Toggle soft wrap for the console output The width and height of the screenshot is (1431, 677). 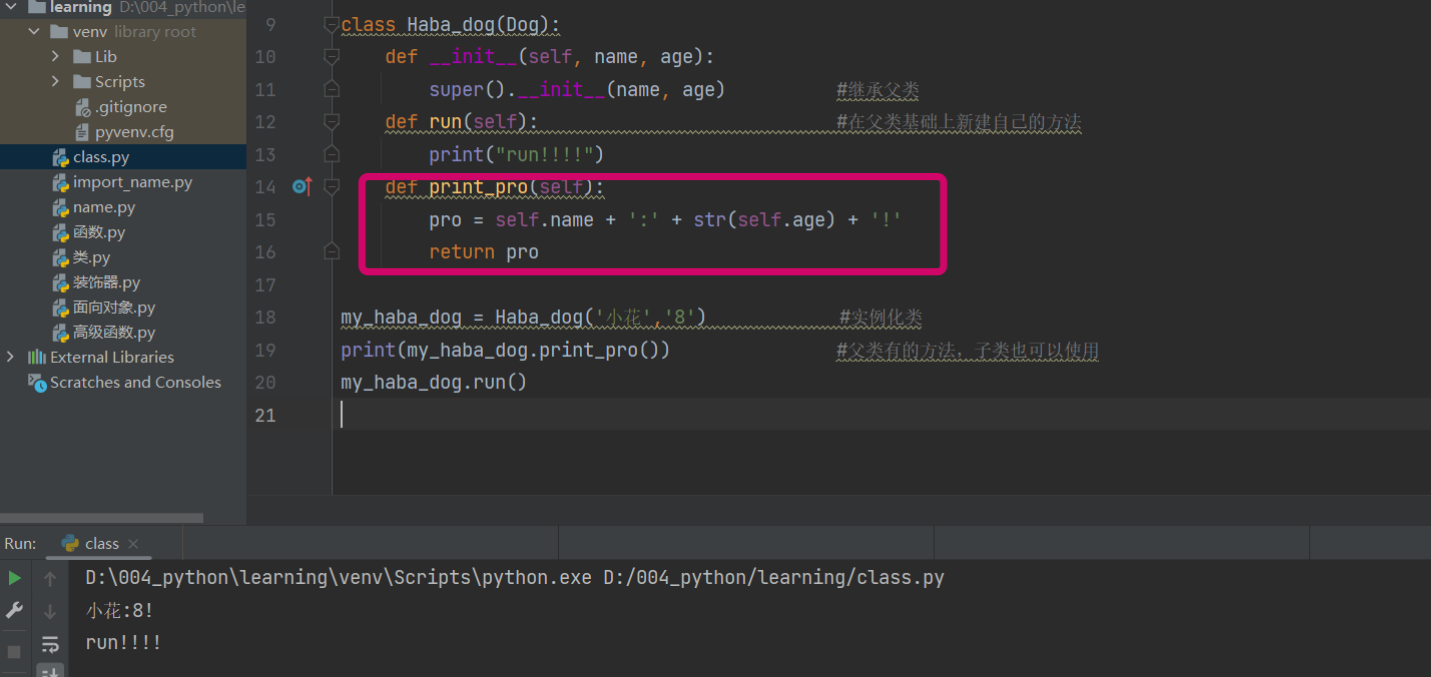(x=49, y=644)
